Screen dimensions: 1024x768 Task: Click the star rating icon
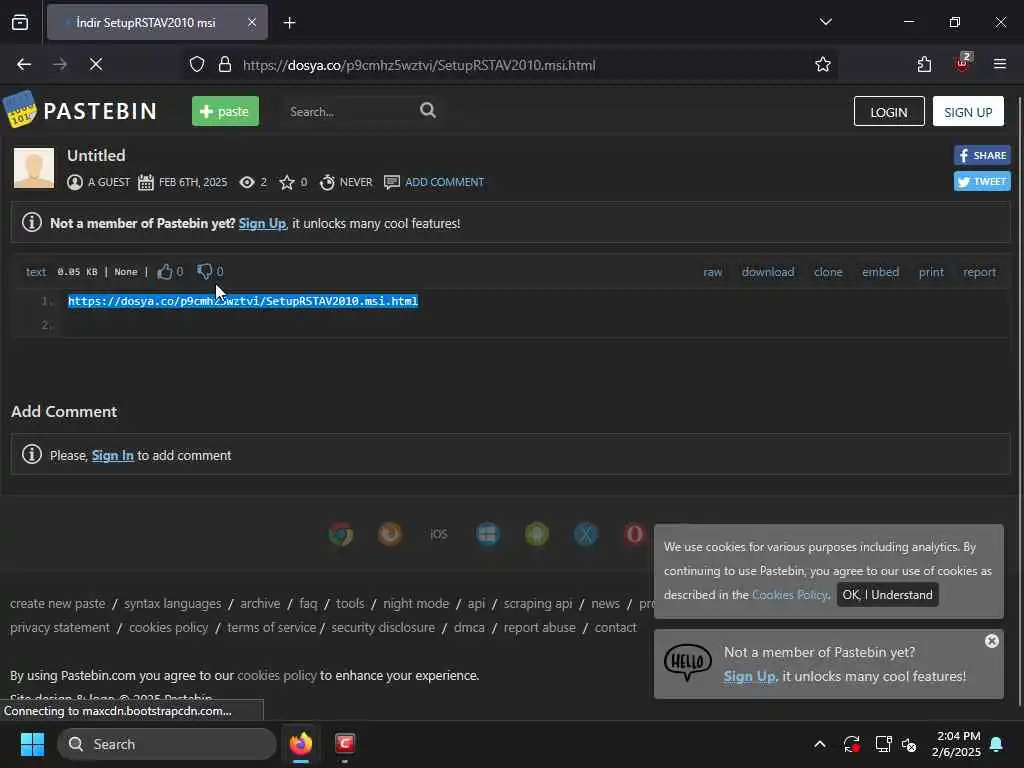pyautogui.click(x=287, y=182)
